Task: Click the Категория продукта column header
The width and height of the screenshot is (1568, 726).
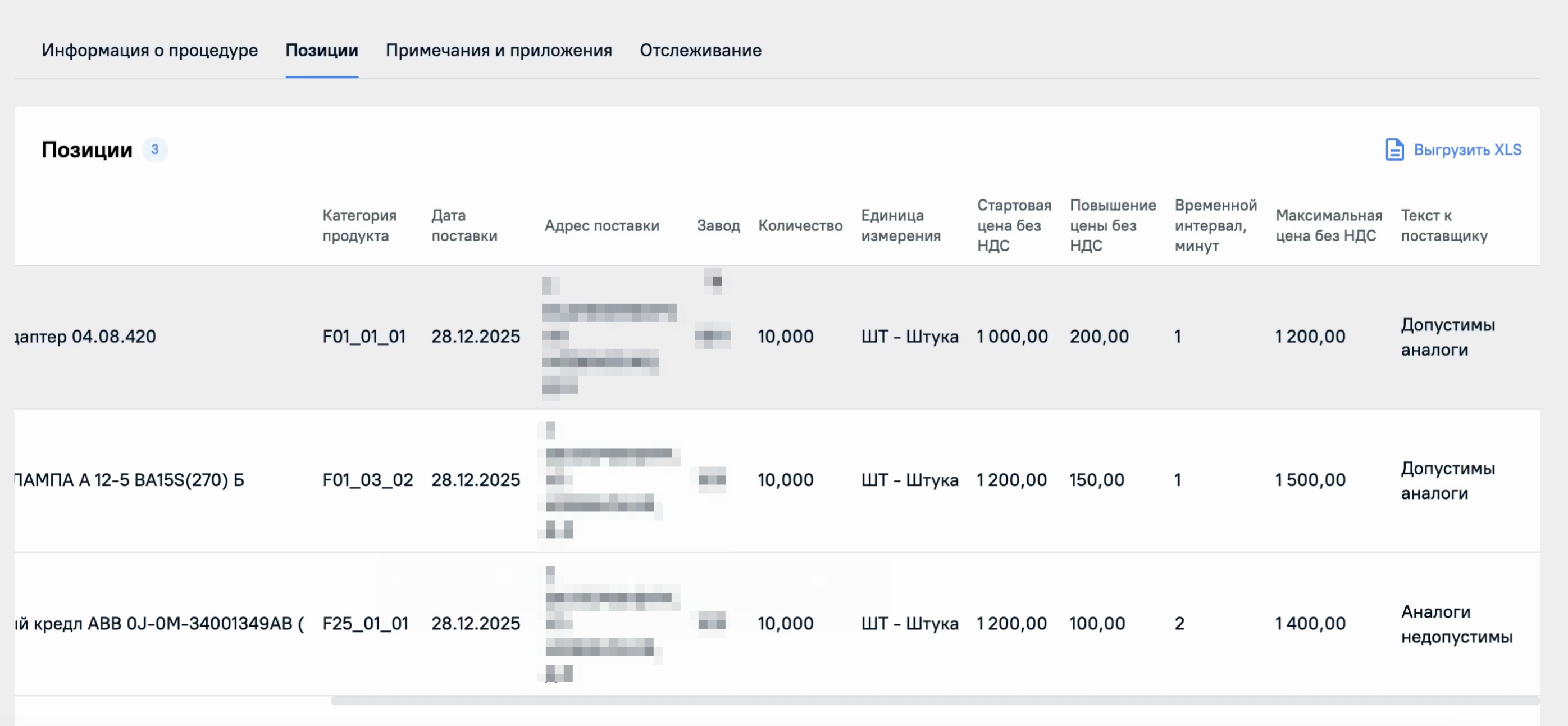Action: point(359,225)
